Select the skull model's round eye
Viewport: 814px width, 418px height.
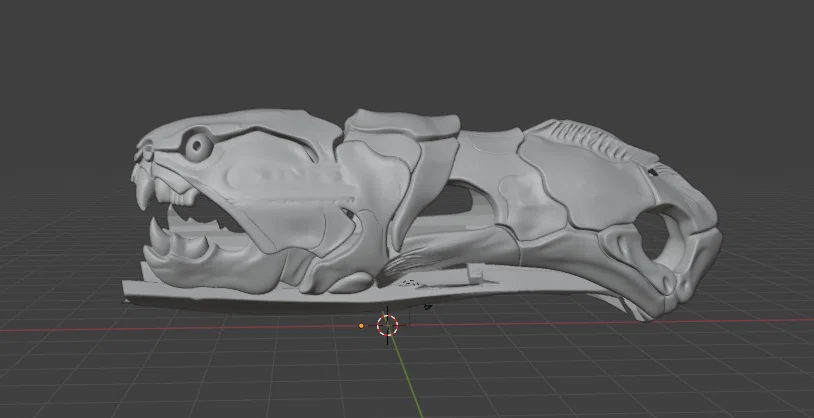[199, 146]
